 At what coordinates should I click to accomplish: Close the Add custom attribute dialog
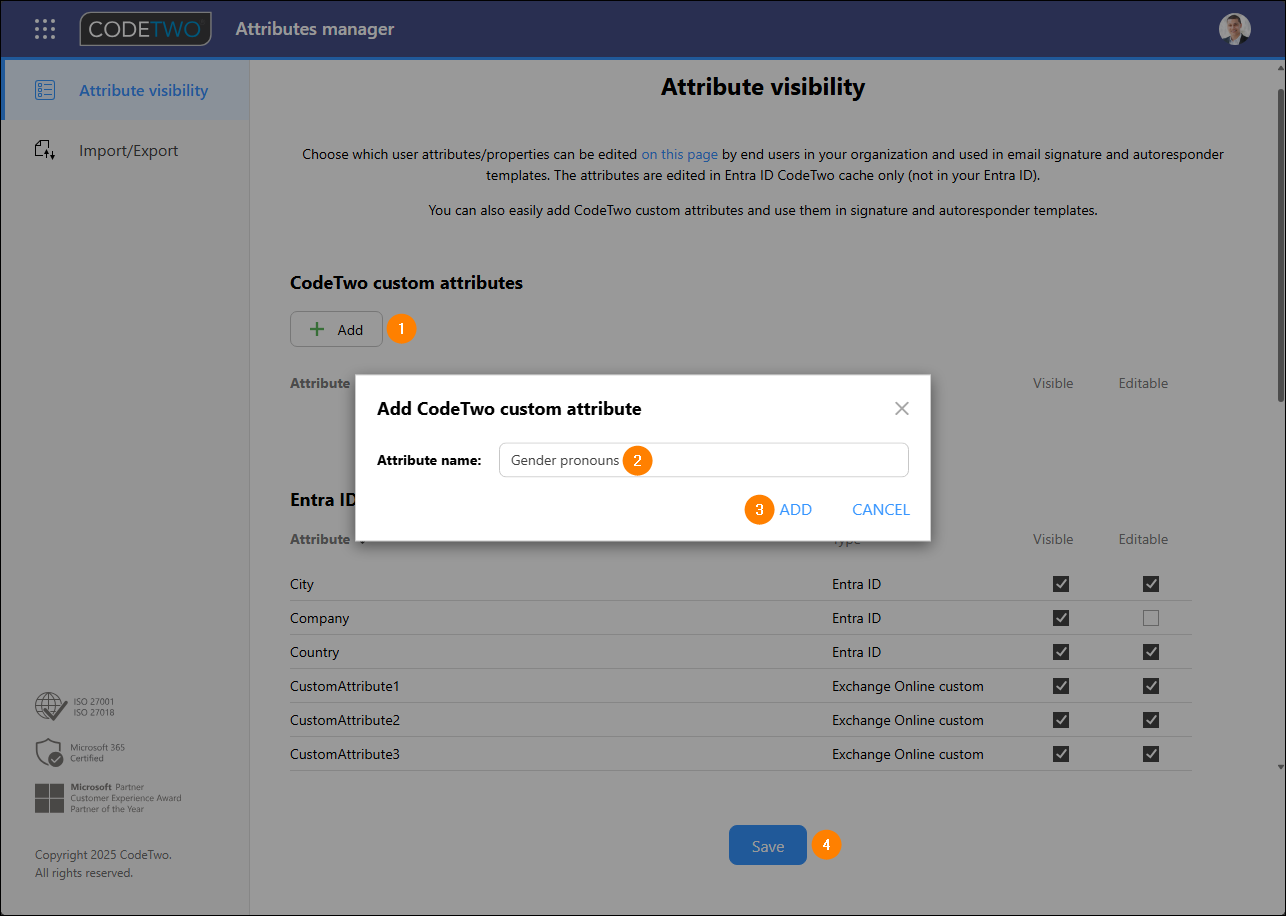(x=901, y=408)
